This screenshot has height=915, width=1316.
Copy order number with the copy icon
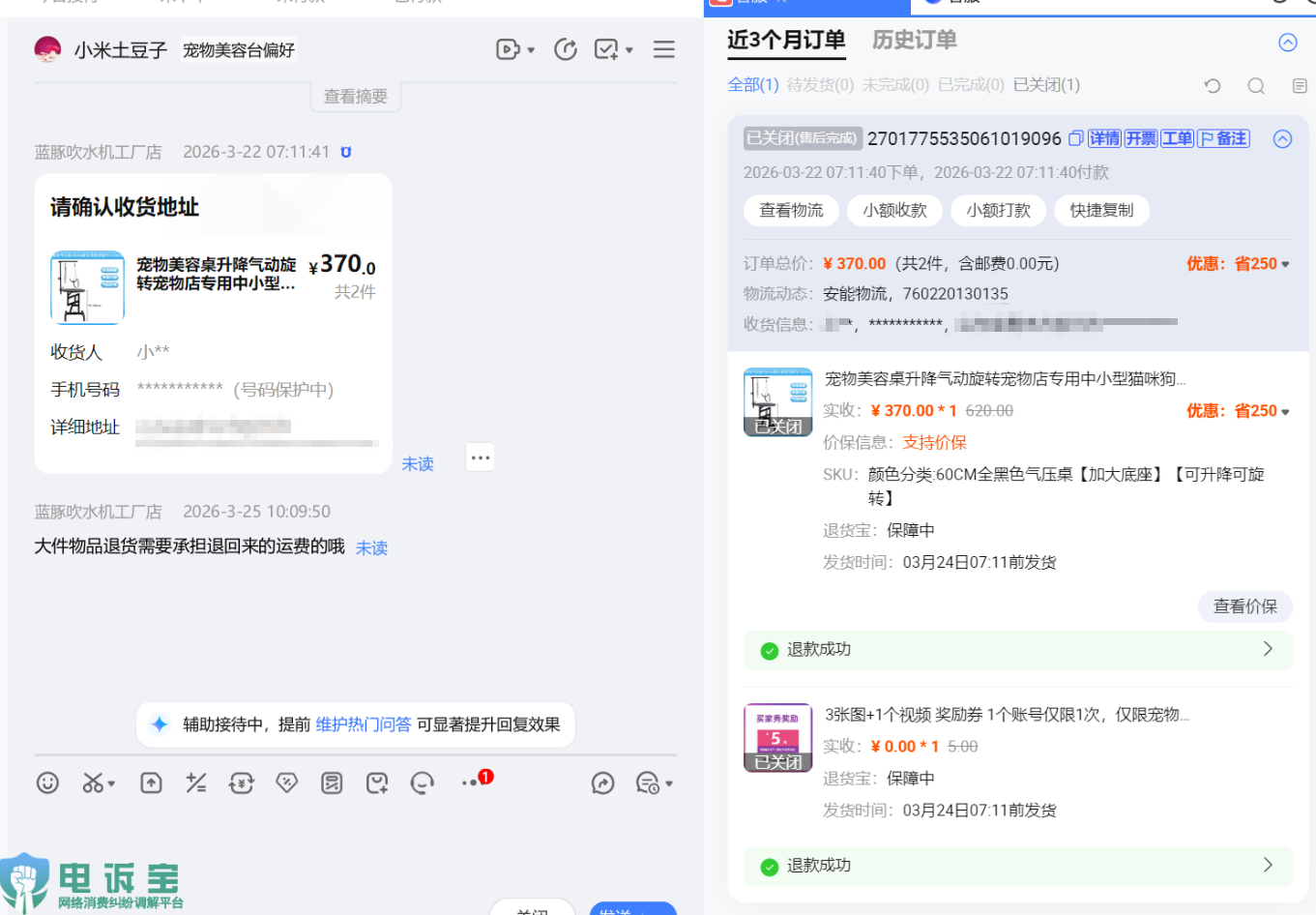click(x=1075, y=138)
